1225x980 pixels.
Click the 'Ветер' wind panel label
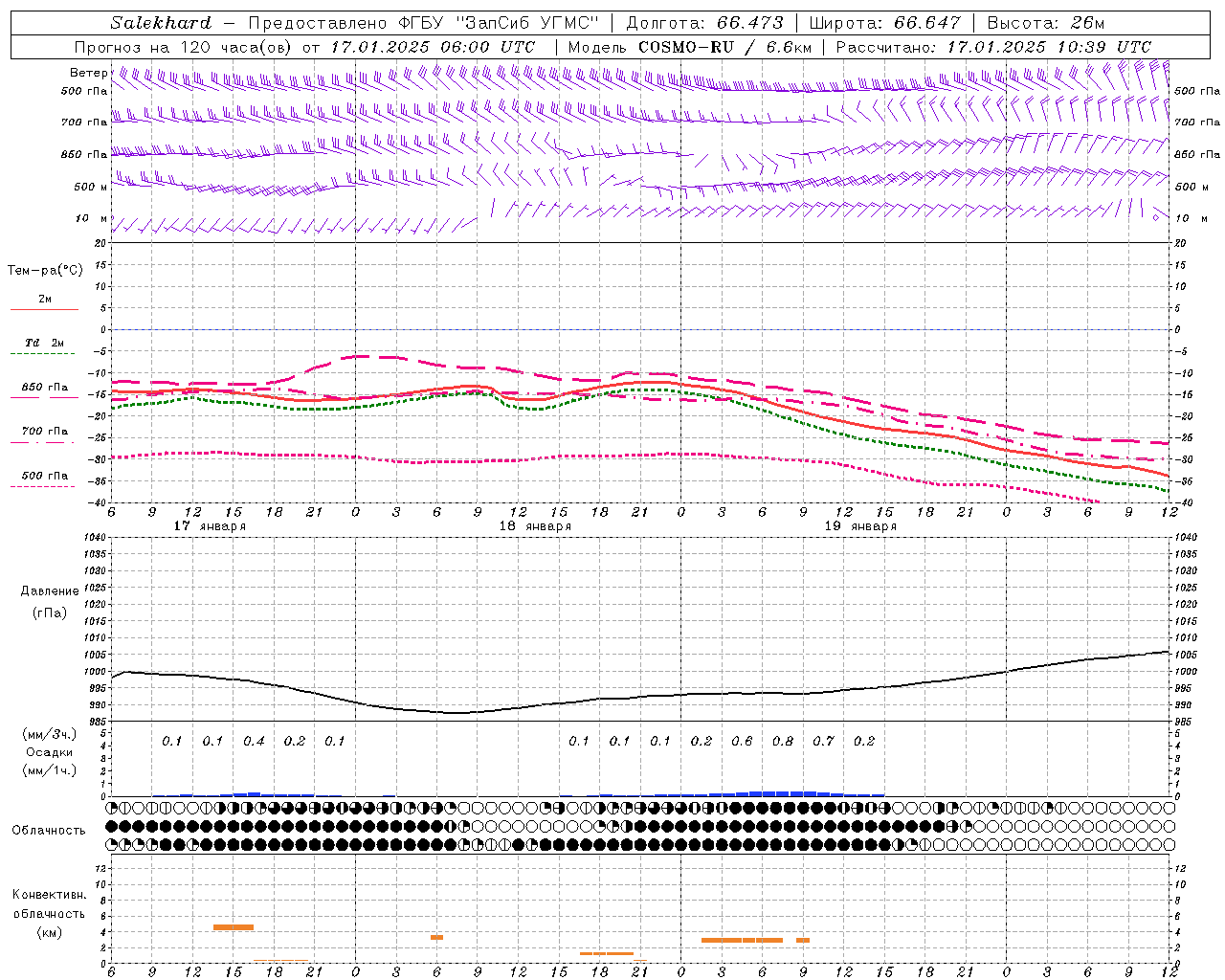(88, 73)
